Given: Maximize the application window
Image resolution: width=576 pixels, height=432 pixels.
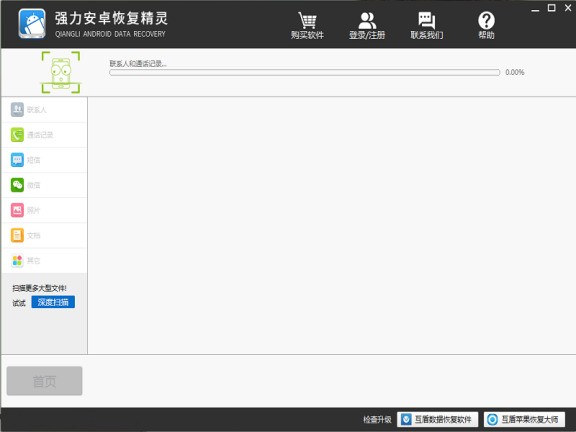Looking at the screenshot, I should 551,8.
